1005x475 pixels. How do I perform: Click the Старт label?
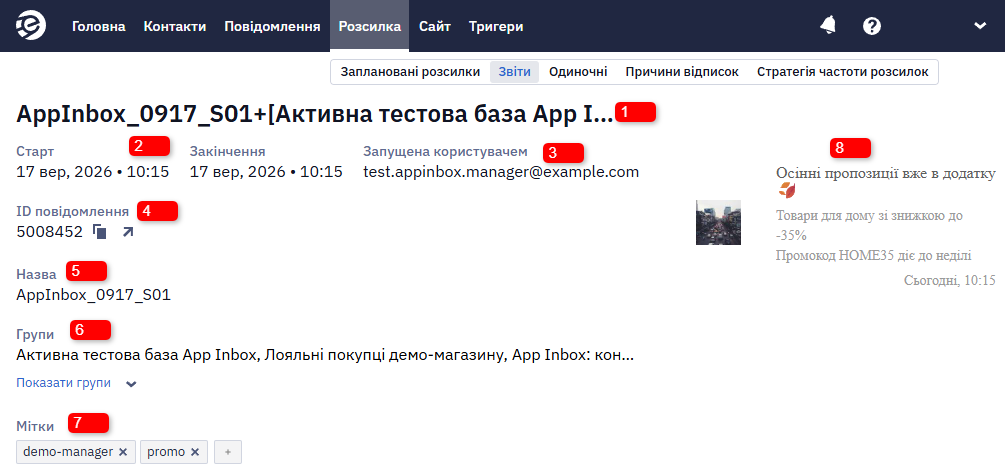pyautogui.click(x=35, y=151)
